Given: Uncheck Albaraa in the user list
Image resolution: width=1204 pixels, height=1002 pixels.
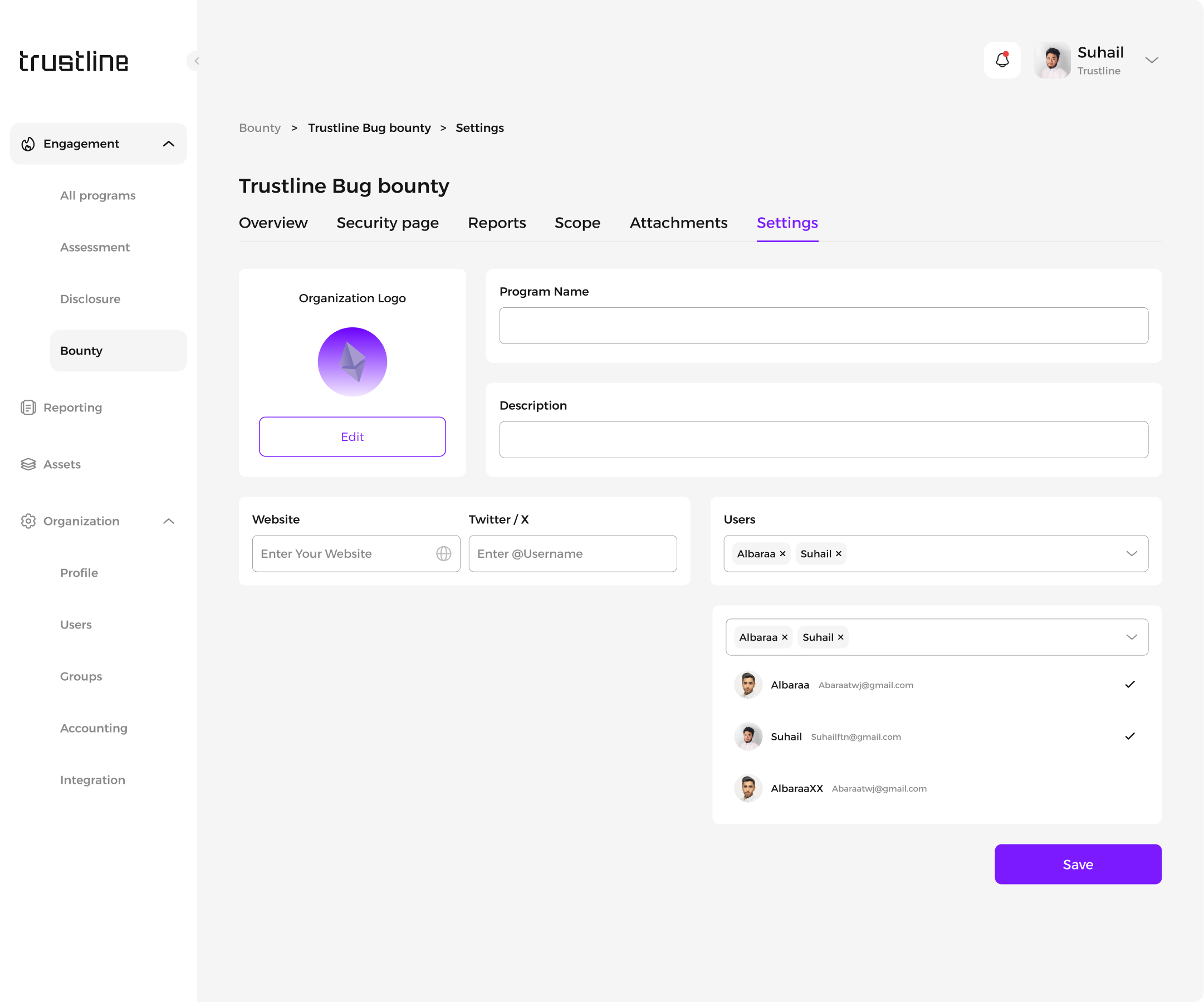Looking at the screenshot, I should point(1129,685).
